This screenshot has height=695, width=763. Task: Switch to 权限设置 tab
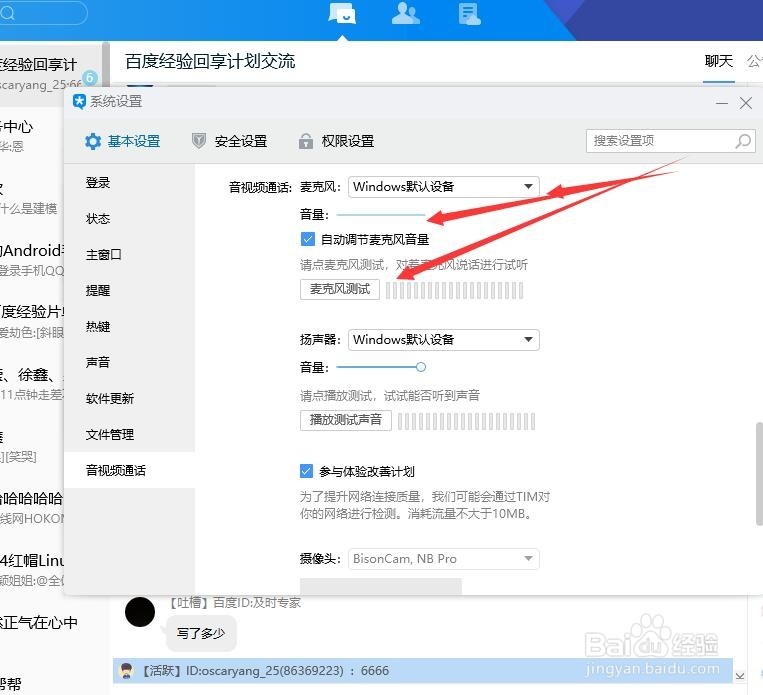pyautogui.click(x=336, y=142)
